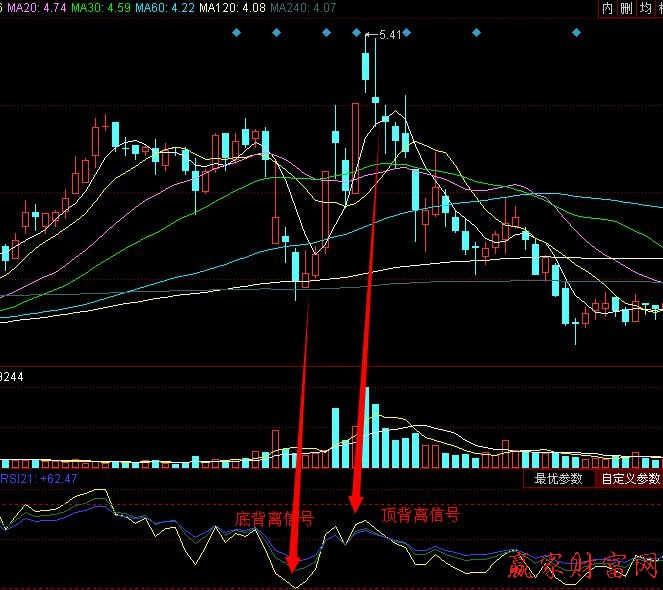663x590 pixels.
Task: Open the 自定义参数 tab
Action: pos(630,479)
